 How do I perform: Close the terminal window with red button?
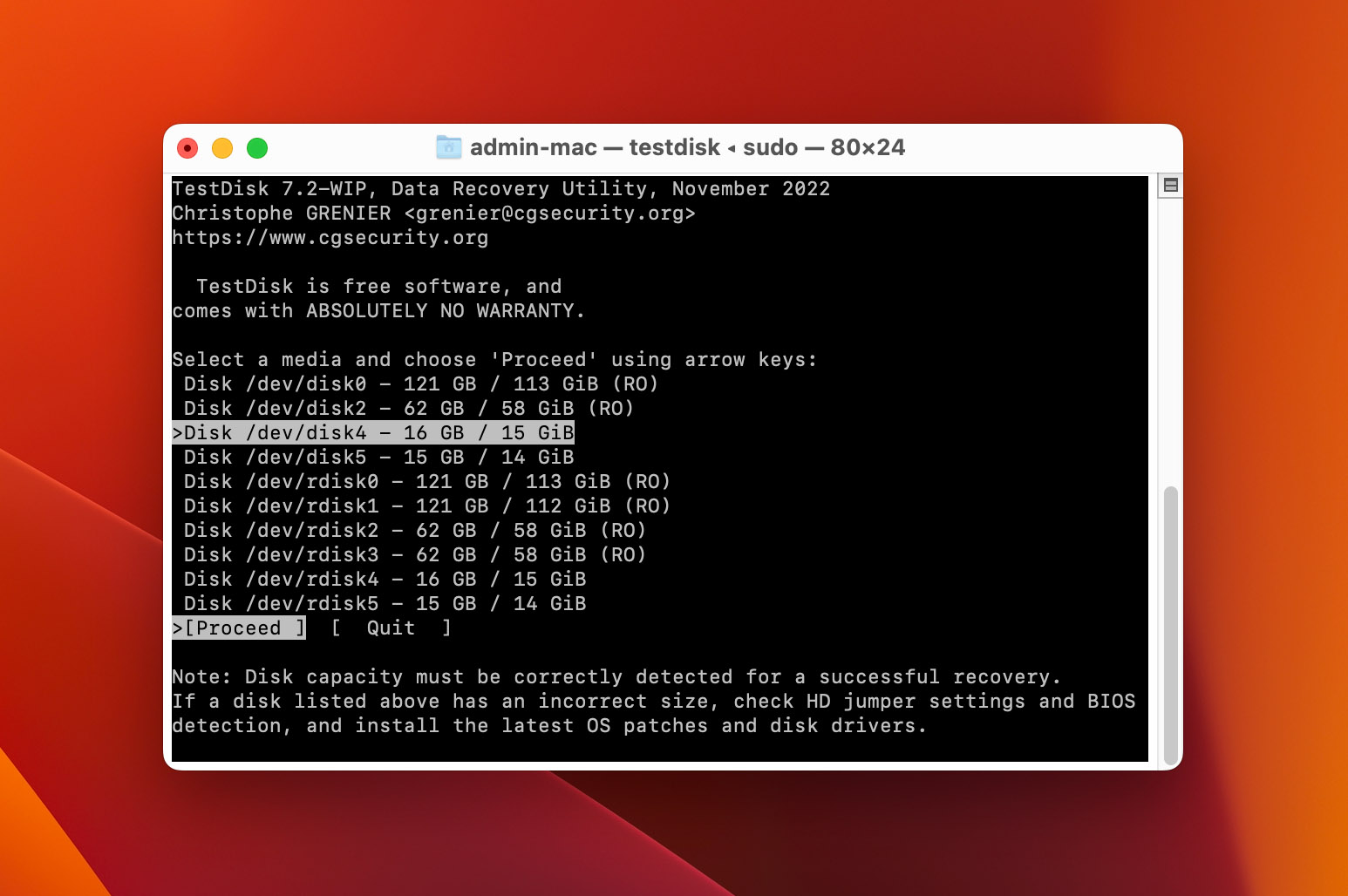pos(187,148)
